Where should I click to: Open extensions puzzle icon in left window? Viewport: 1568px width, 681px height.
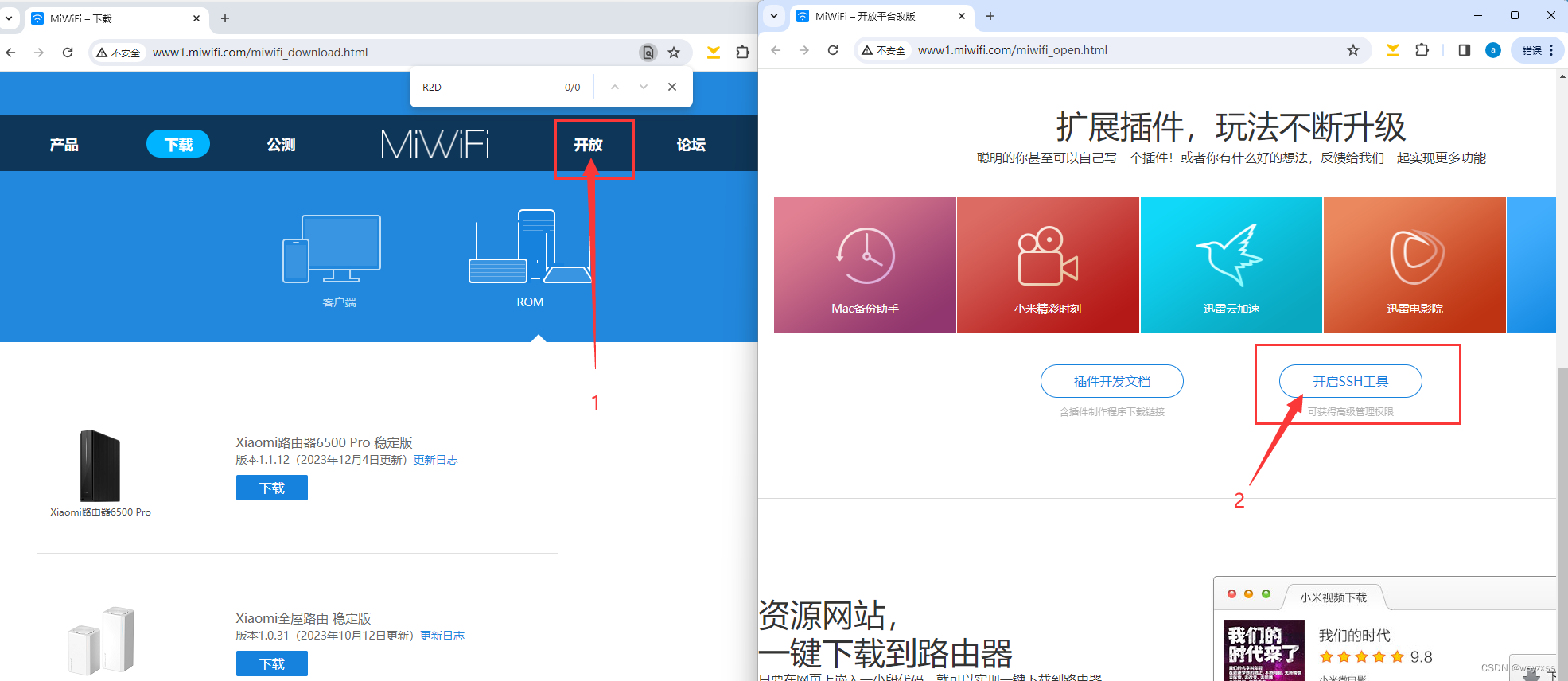click(742, 53)
